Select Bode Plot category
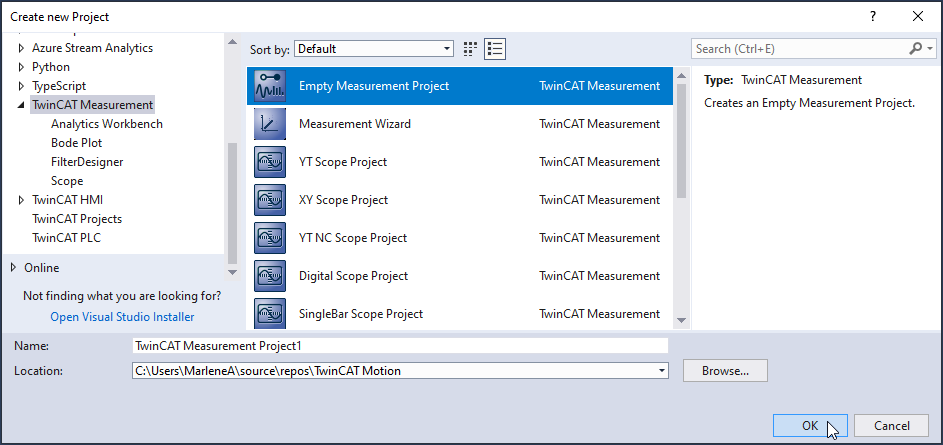The image size is (943, 445). tap(76, 143)
